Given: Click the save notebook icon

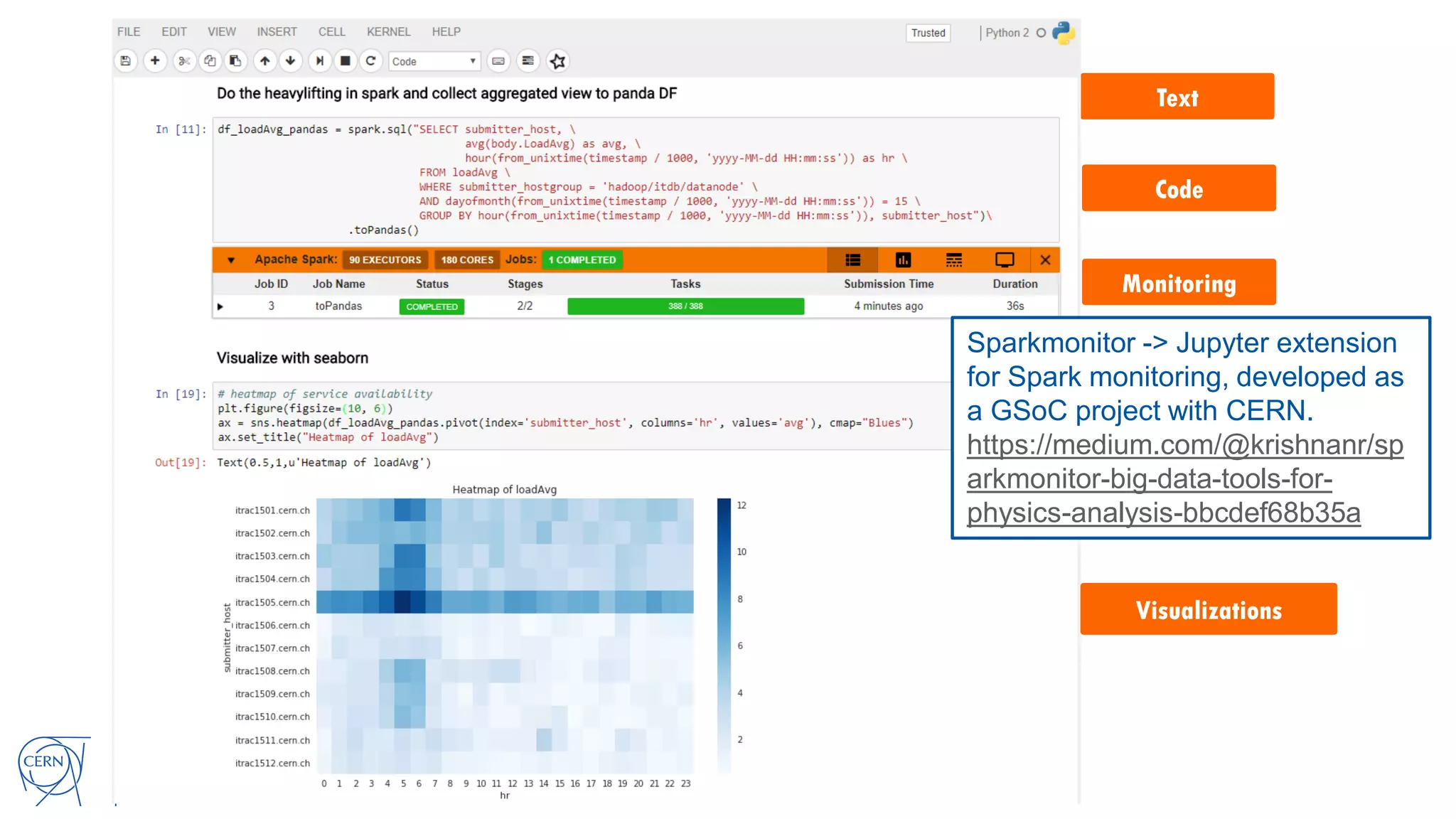Looking at the screenshot, I should (x=126, y=61).
